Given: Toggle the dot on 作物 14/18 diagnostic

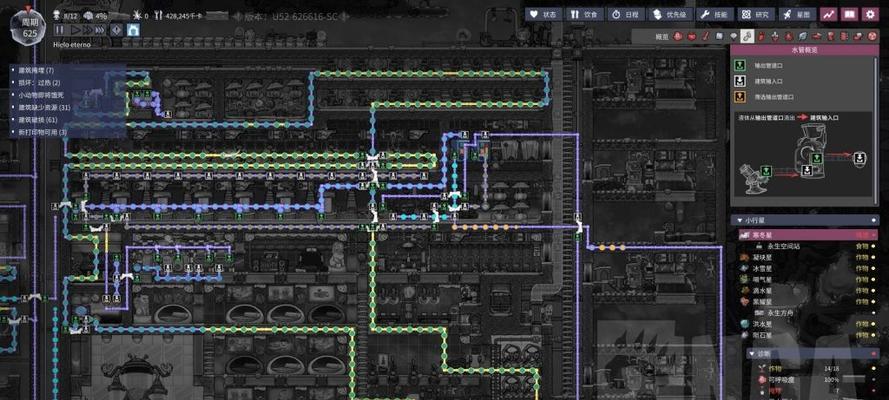Looking at the screenshot, I should point(873,369).
